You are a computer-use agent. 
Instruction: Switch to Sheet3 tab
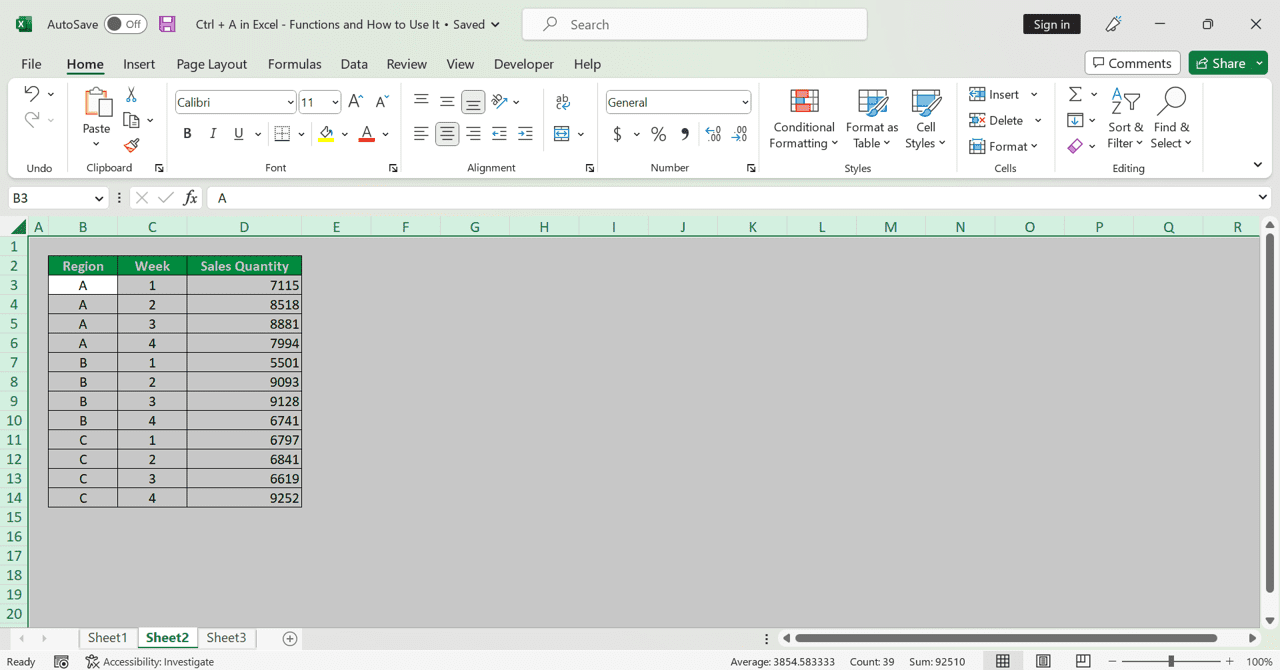point(226,638)
